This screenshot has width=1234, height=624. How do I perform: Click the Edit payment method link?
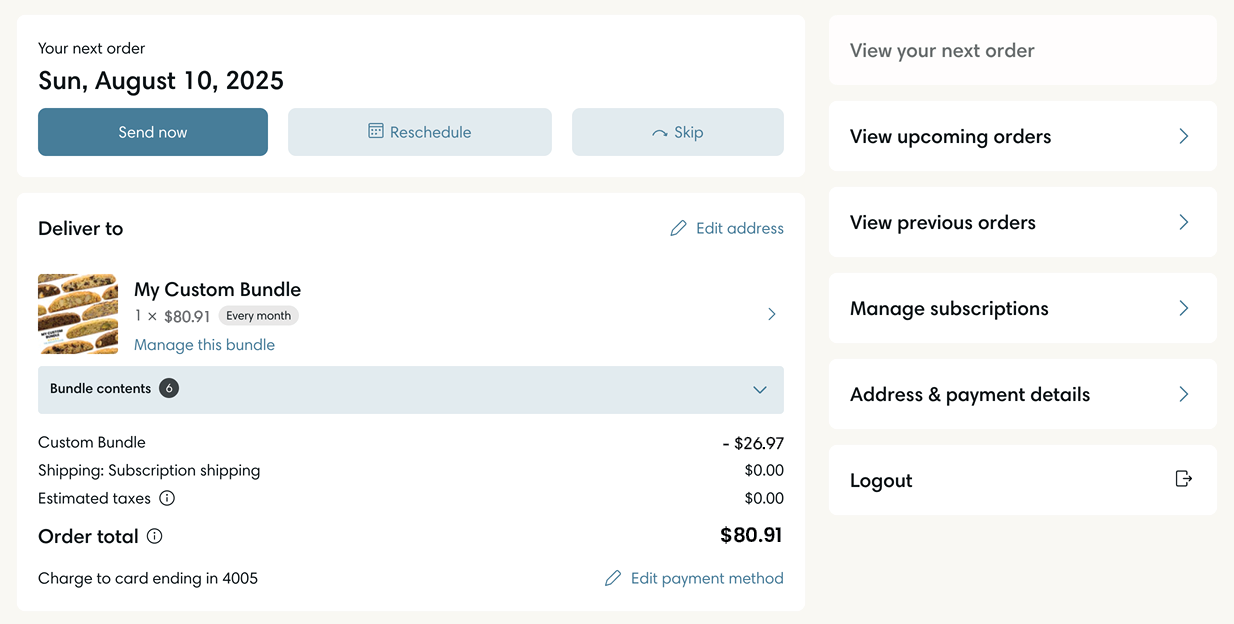click(707, 579)
